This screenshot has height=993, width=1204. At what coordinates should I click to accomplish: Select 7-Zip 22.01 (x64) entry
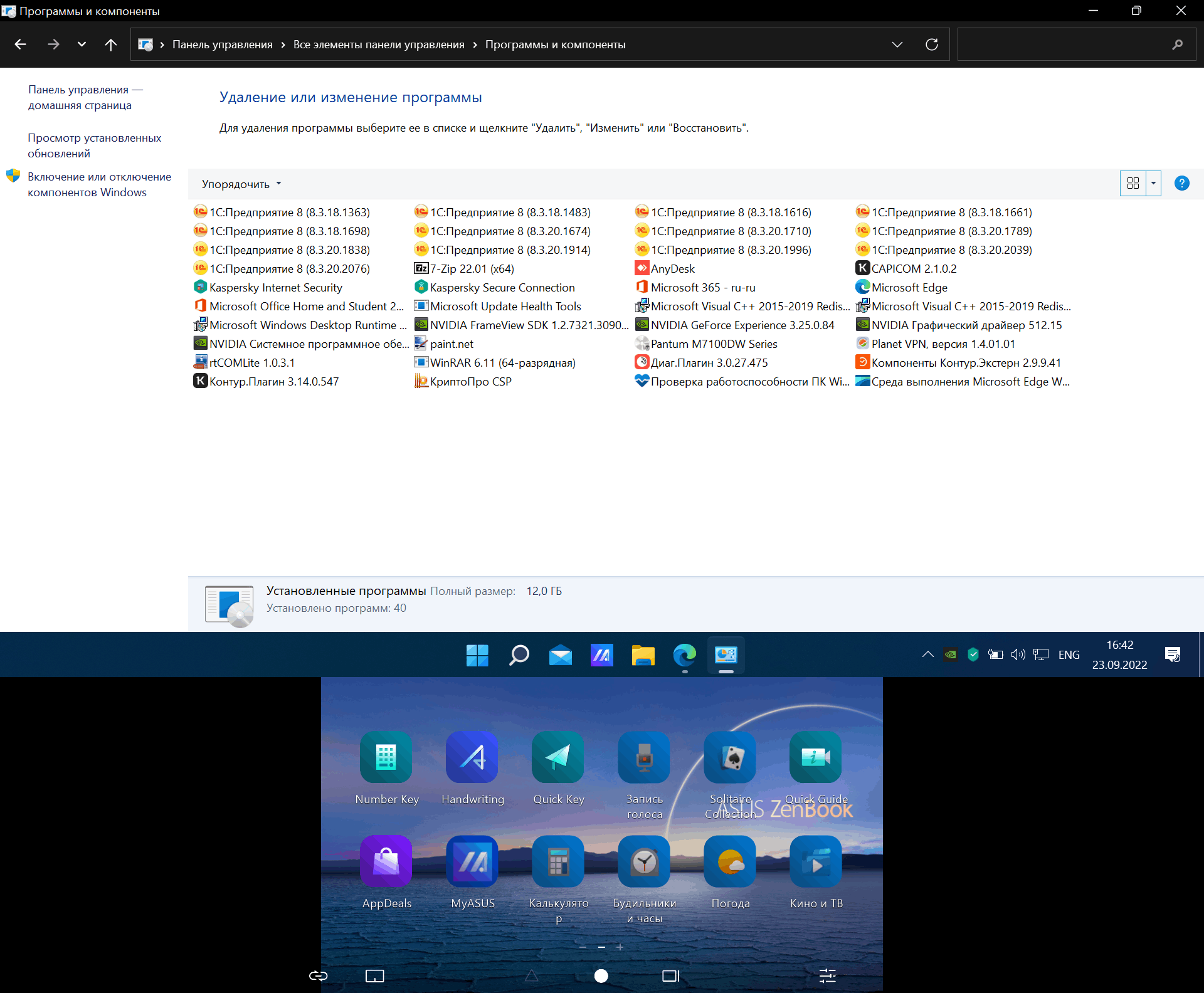[x=464, y=268]
